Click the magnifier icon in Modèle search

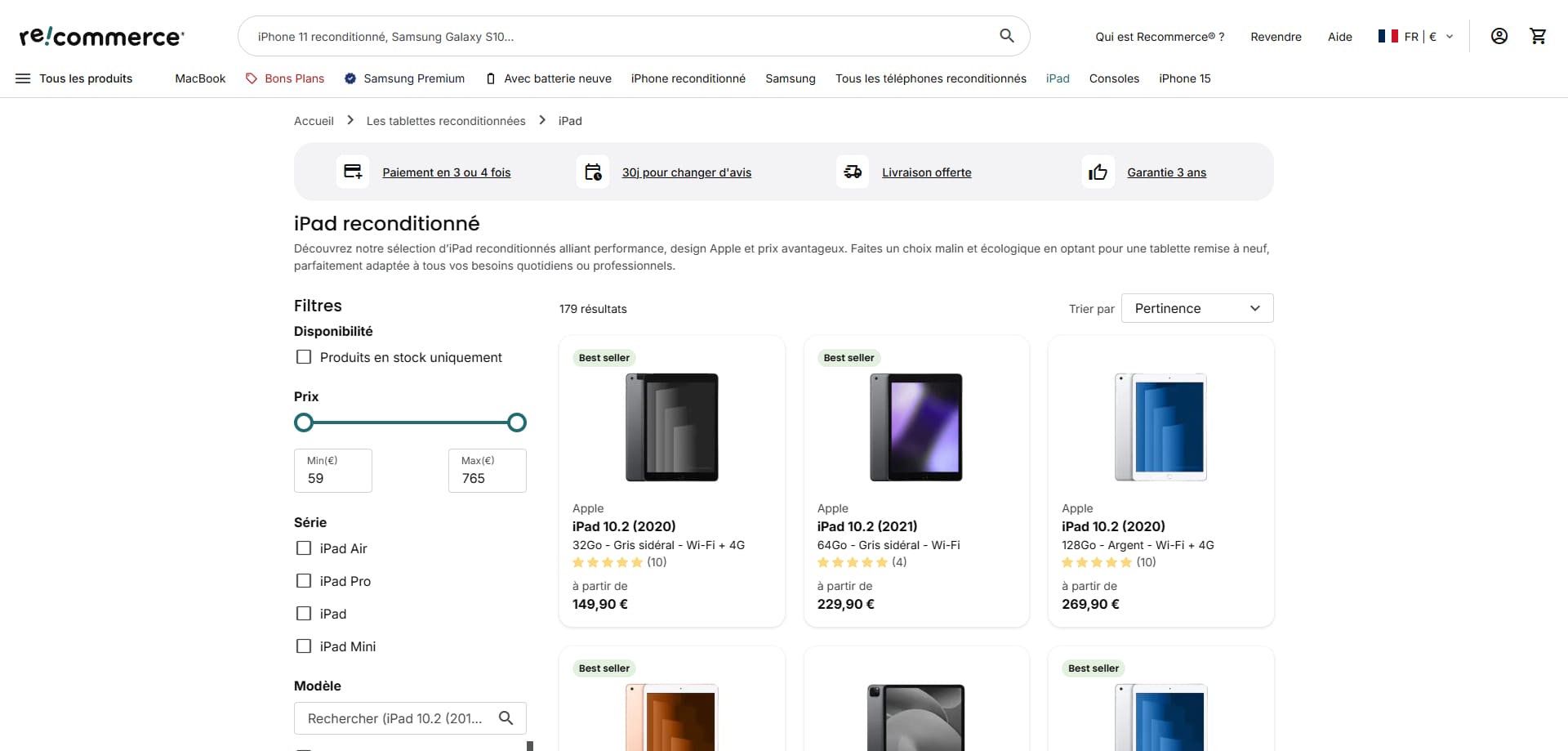[506, 718]
